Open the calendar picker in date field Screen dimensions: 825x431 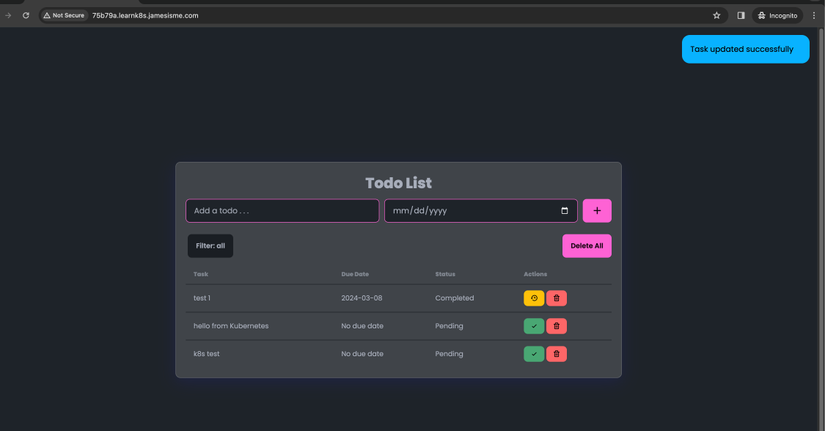click(564, 211)
